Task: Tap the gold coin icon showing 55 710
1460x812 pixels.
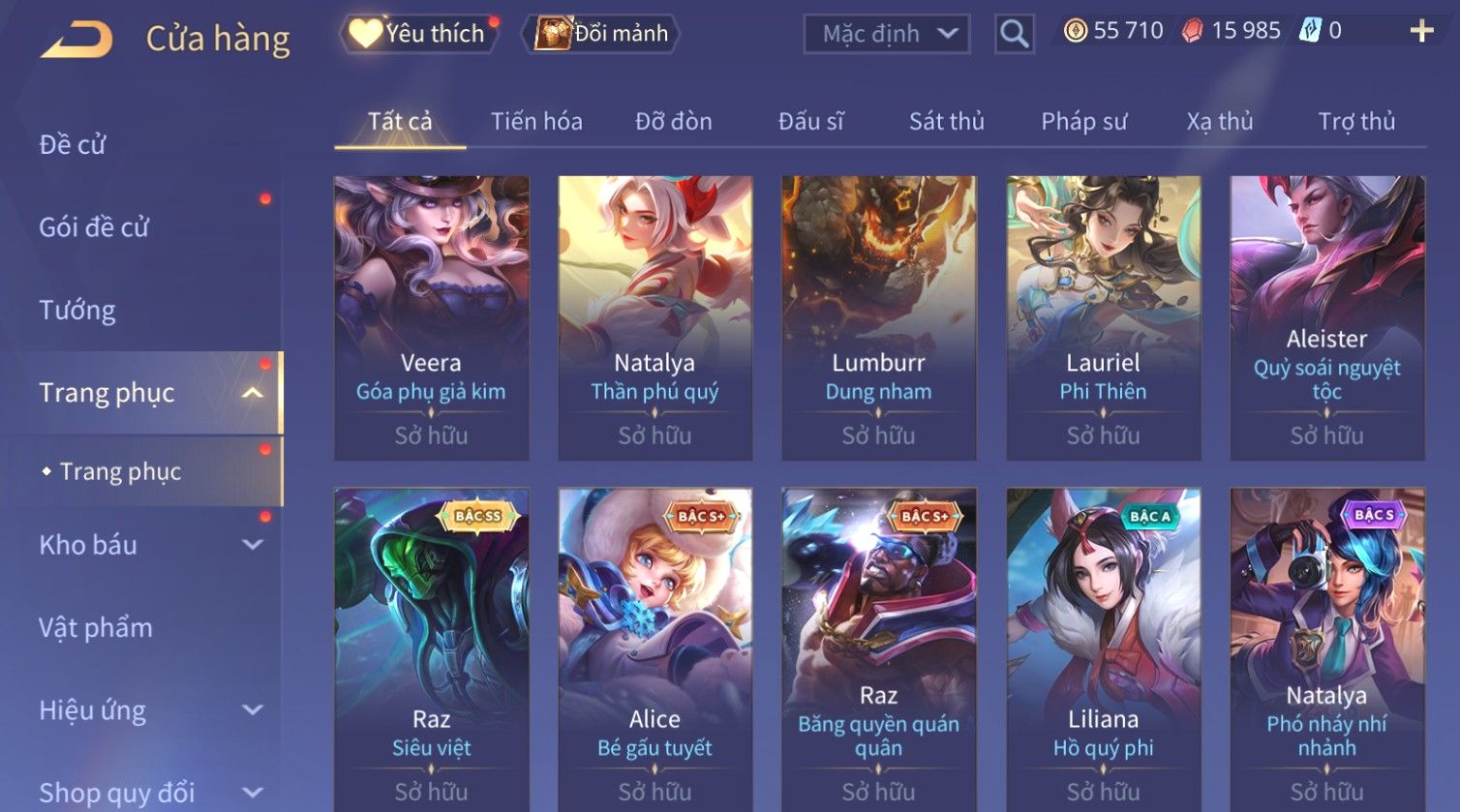Action: point(1075,31)
